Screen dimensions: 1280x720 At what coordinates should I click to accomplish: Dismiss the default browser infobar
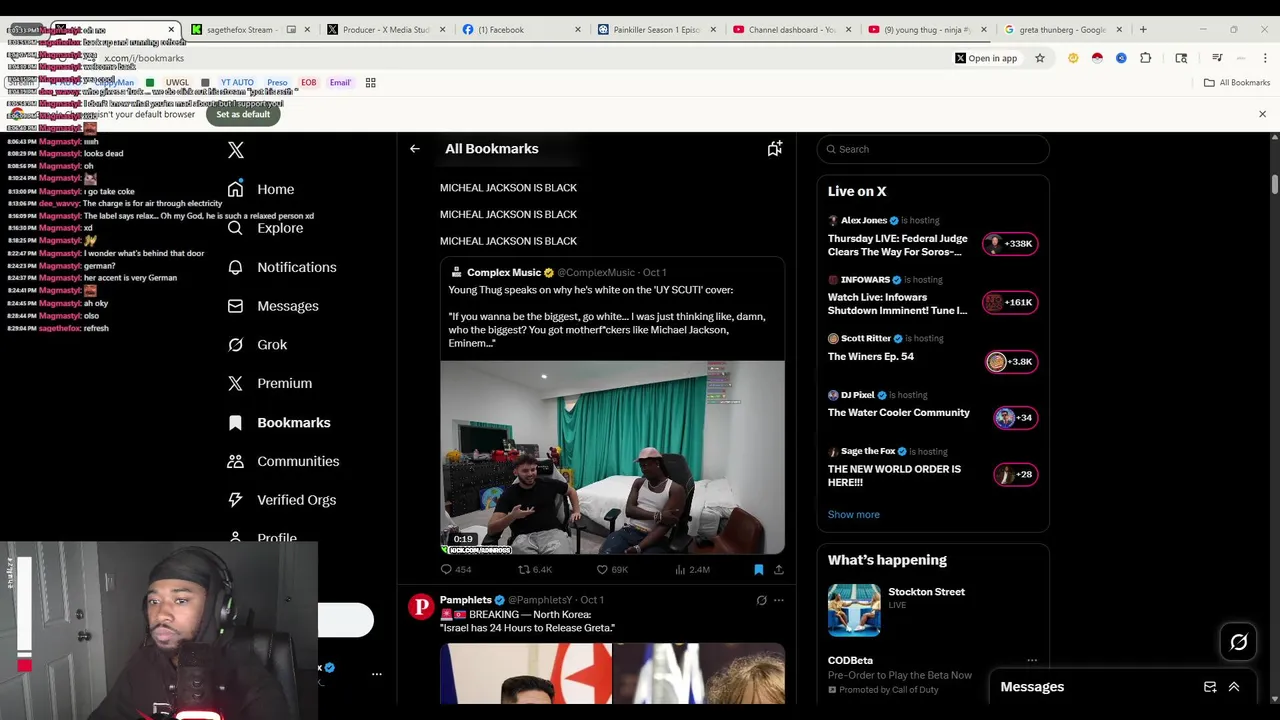[x=1262, y=114]
